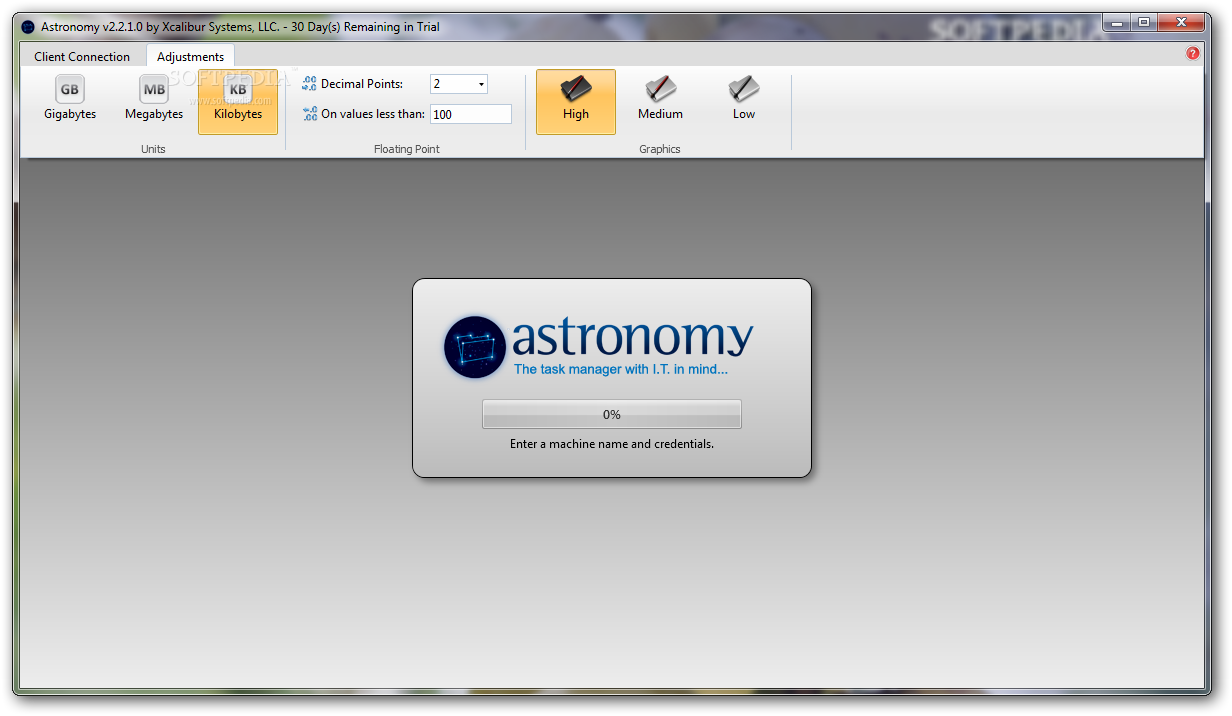Click the 'Floating Point' group label
Viewport: 1232px width, 716px height.
click(407, 149)
